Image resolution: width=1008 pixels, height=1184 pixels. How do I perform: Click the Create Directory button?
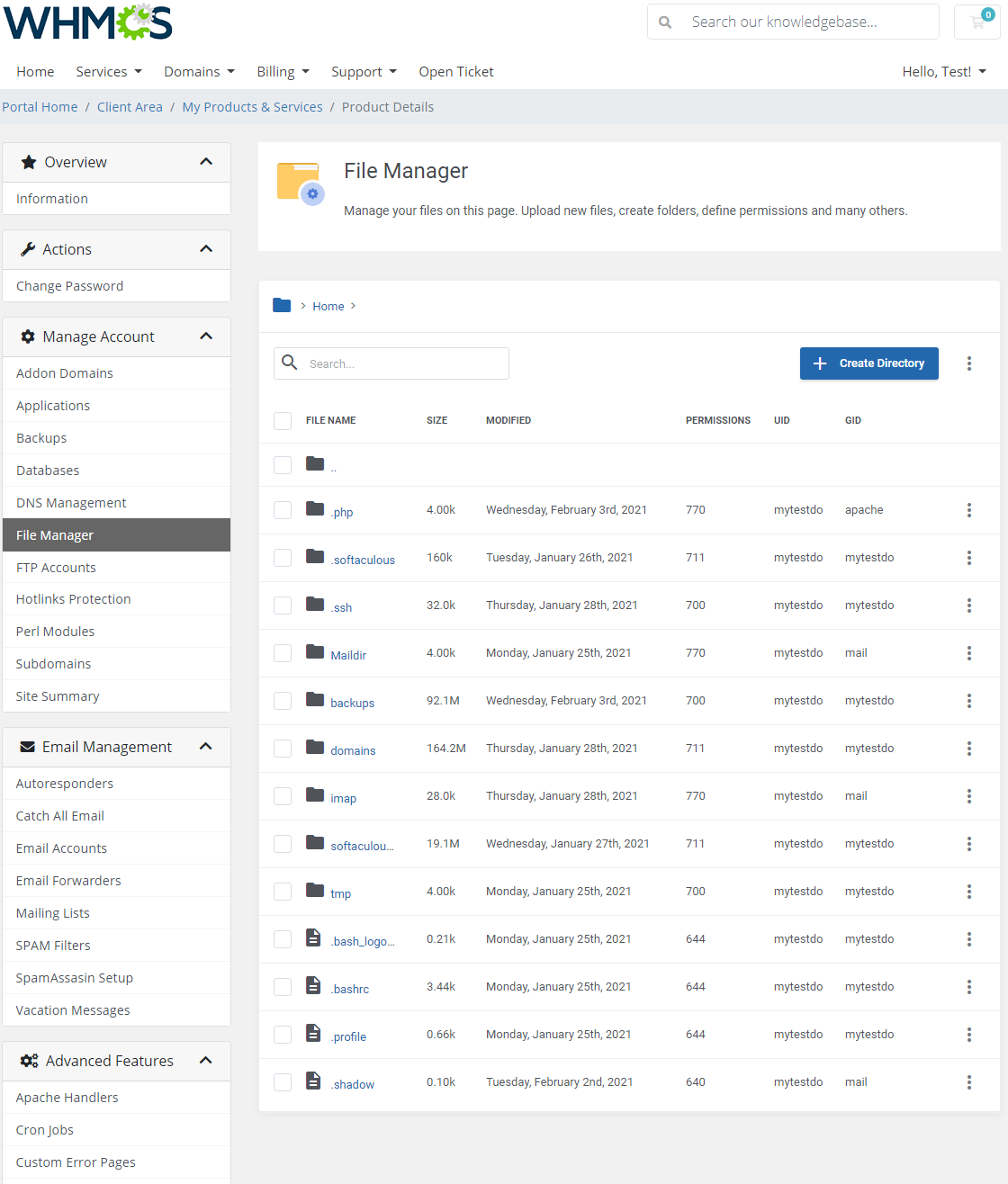869,363
